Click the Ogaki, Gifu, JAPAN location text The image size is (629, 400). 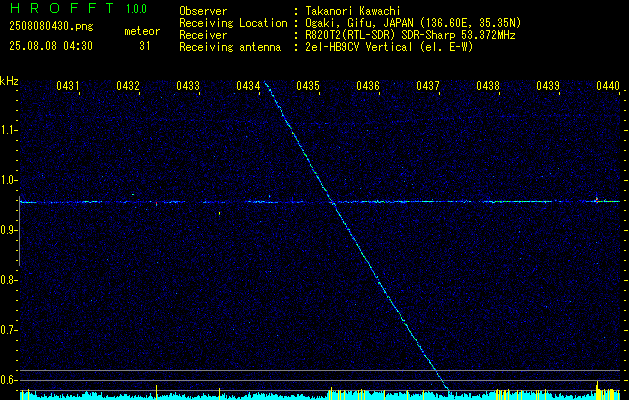(x=413, y=23)
